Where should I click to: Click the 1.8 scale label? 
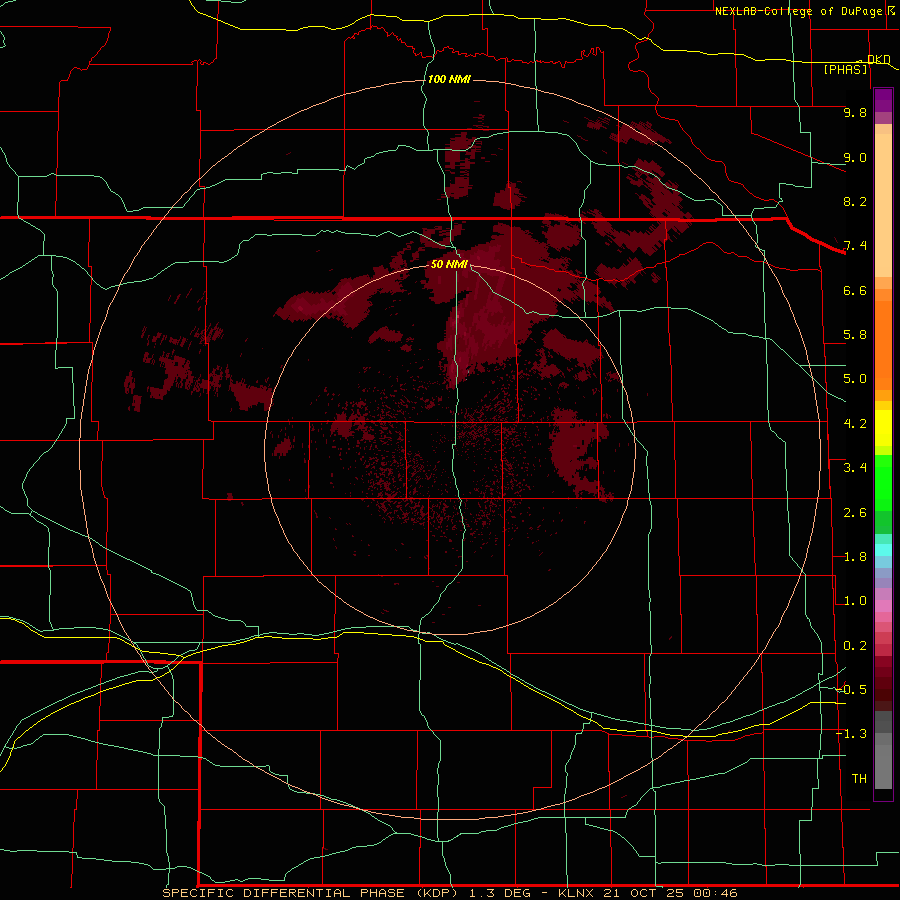[x=855, y=557]
